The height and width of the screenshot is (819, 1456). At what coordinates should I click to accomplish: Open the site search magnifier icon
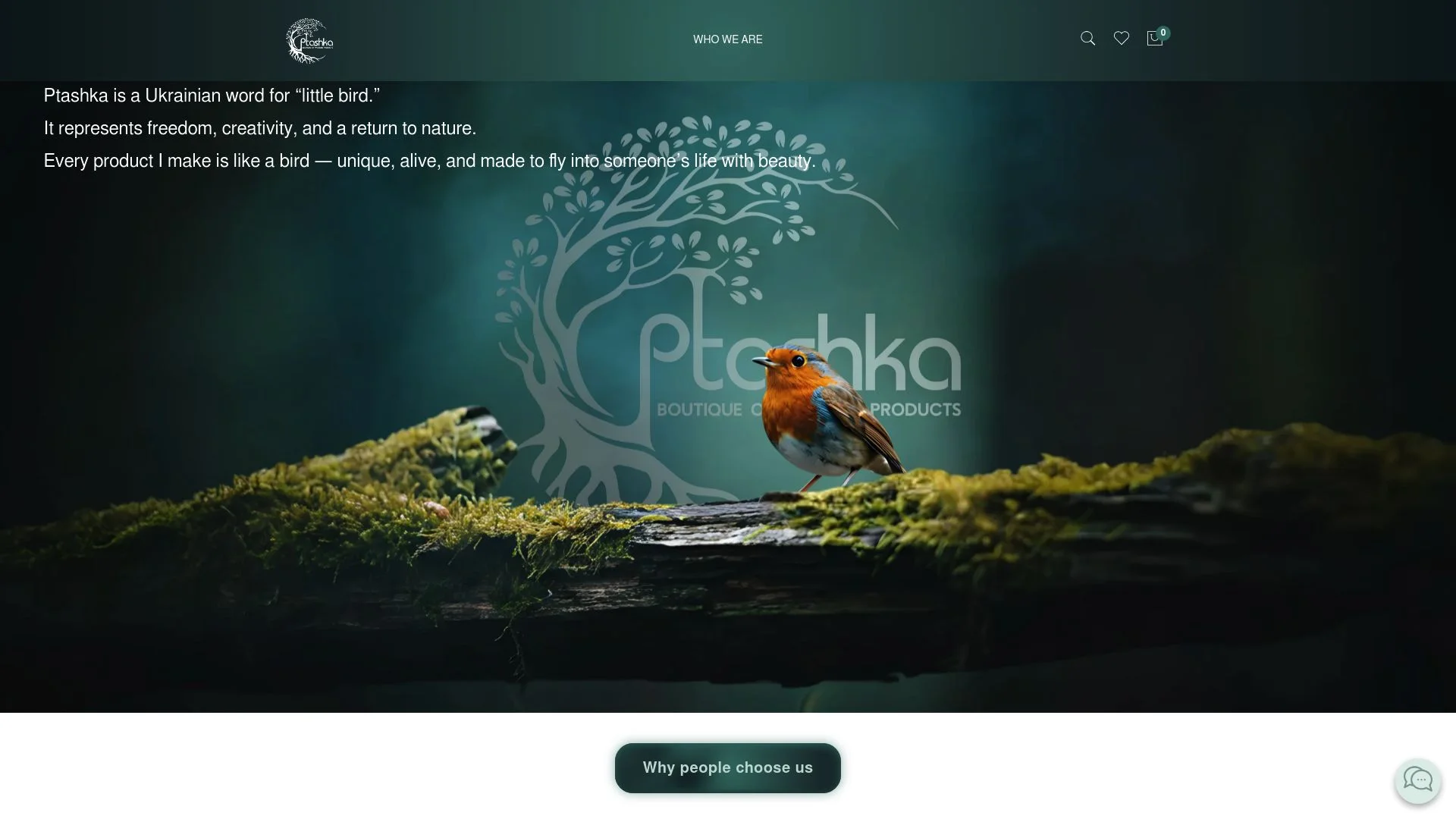pyautogui.click(x=1087, y=39)
